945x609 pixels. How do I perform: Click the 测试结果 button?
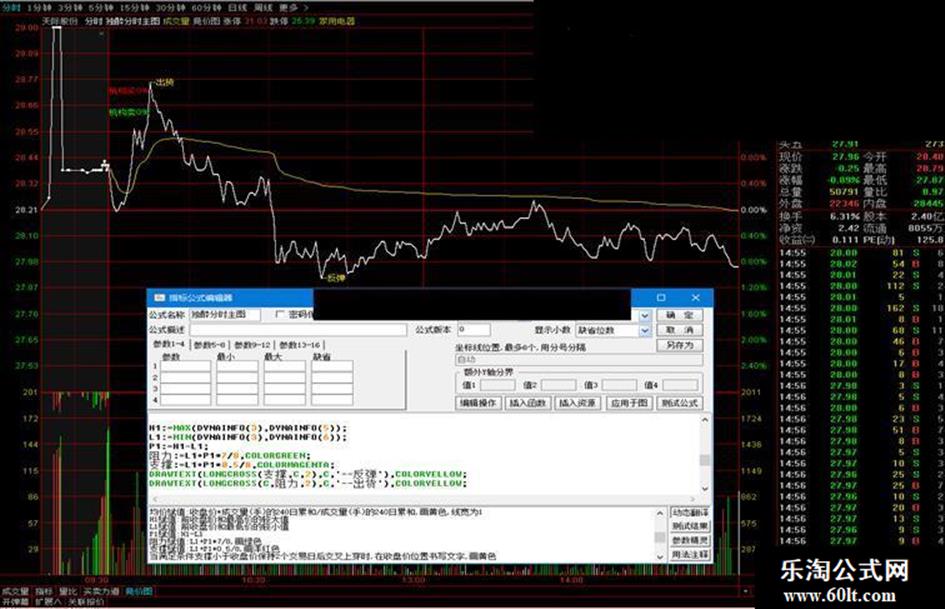[690, 526]
